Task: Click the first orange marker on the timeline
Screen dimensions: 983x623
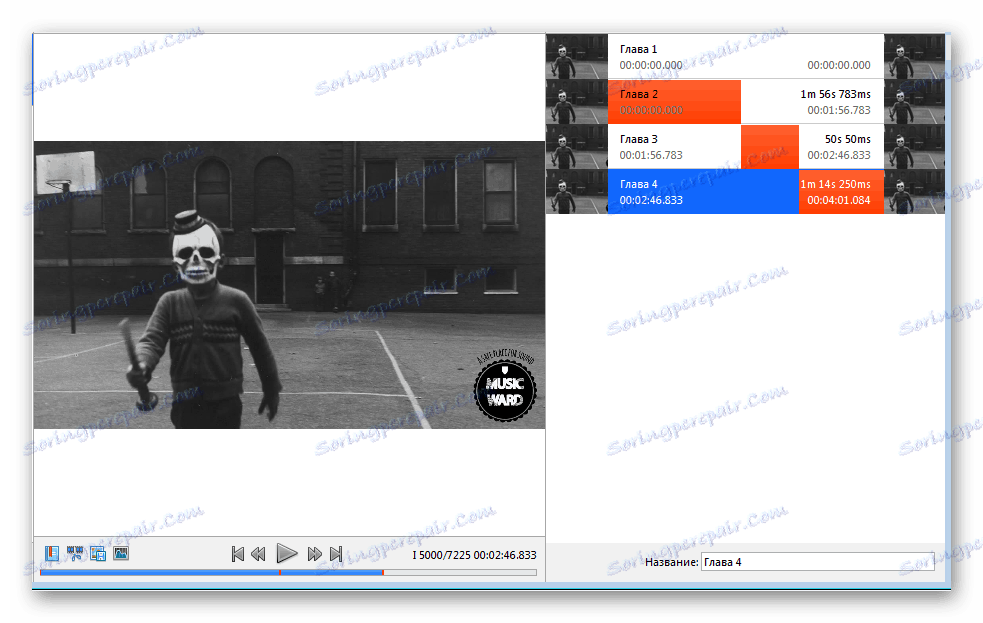Action: click(x=280, y=572)
